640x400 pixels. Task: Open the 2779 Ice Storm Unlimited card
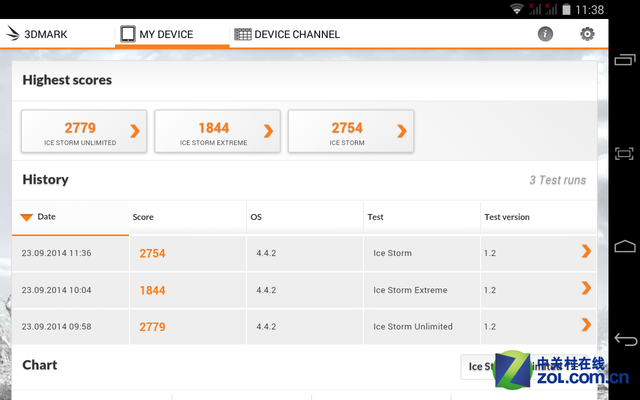click(84, 131)
